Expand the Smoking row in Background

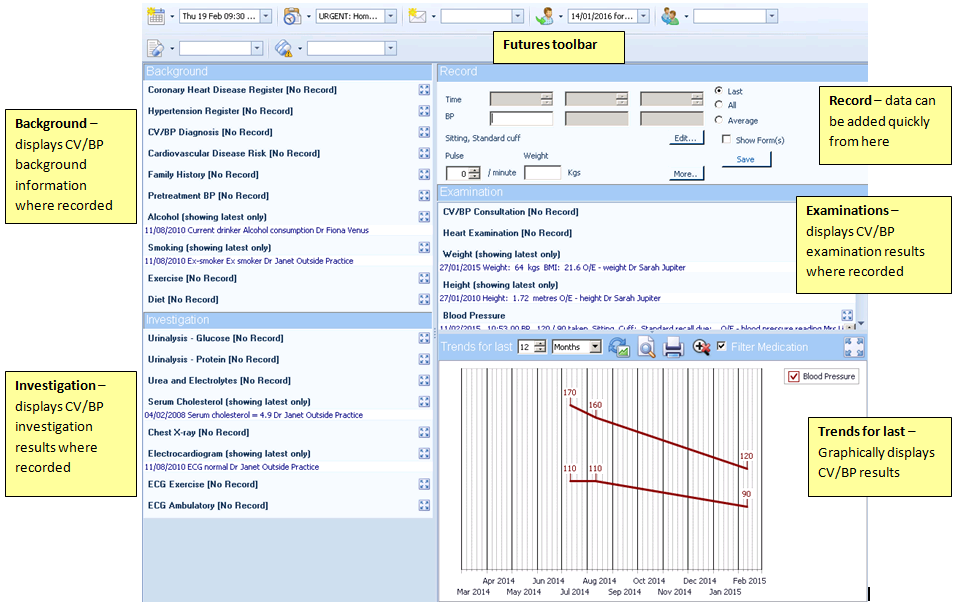(424, 248)
